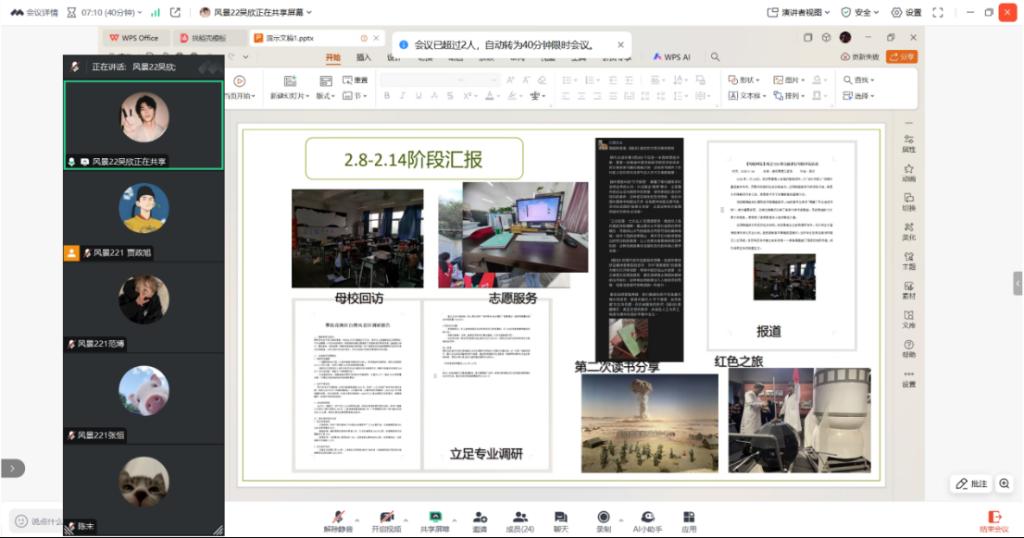
Task: Open the meeting apps icon
Action: click(x=689, y=517)
